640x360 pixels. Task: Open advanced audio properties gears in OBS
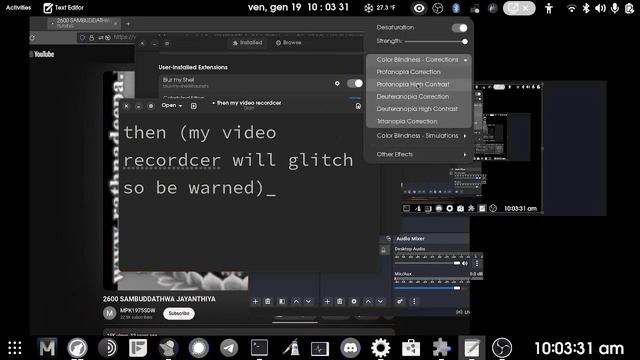pyautogui.click(x=400, y=301)
